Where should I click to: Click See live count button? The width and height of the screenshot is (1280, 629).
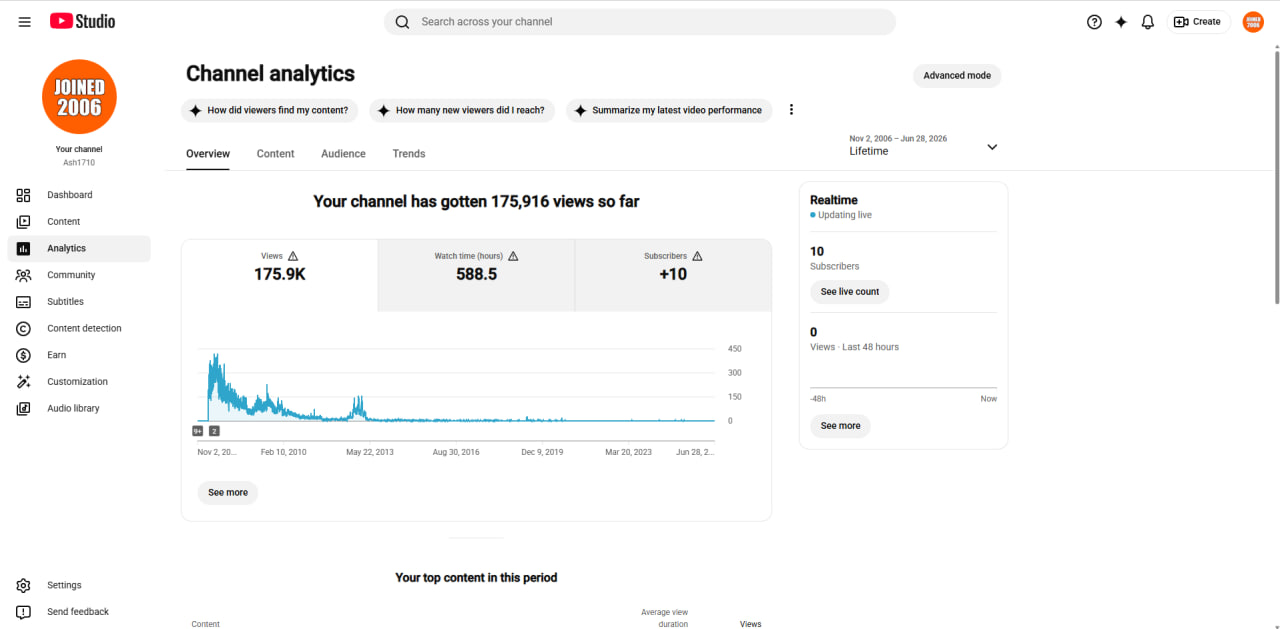(x=850, y=292)
